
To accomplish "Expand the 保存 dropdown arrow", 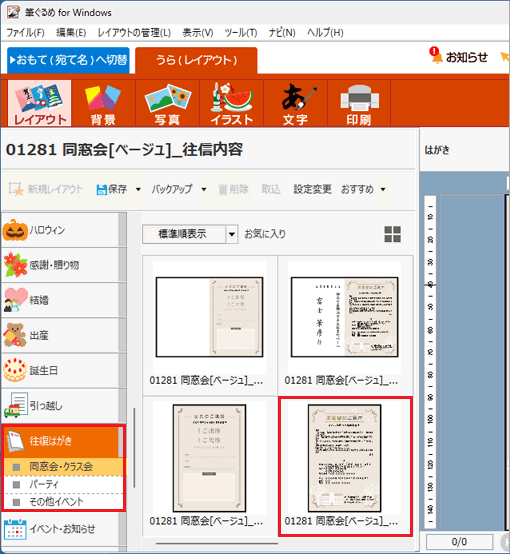I will pyautogui.click(x=138, y=189).
